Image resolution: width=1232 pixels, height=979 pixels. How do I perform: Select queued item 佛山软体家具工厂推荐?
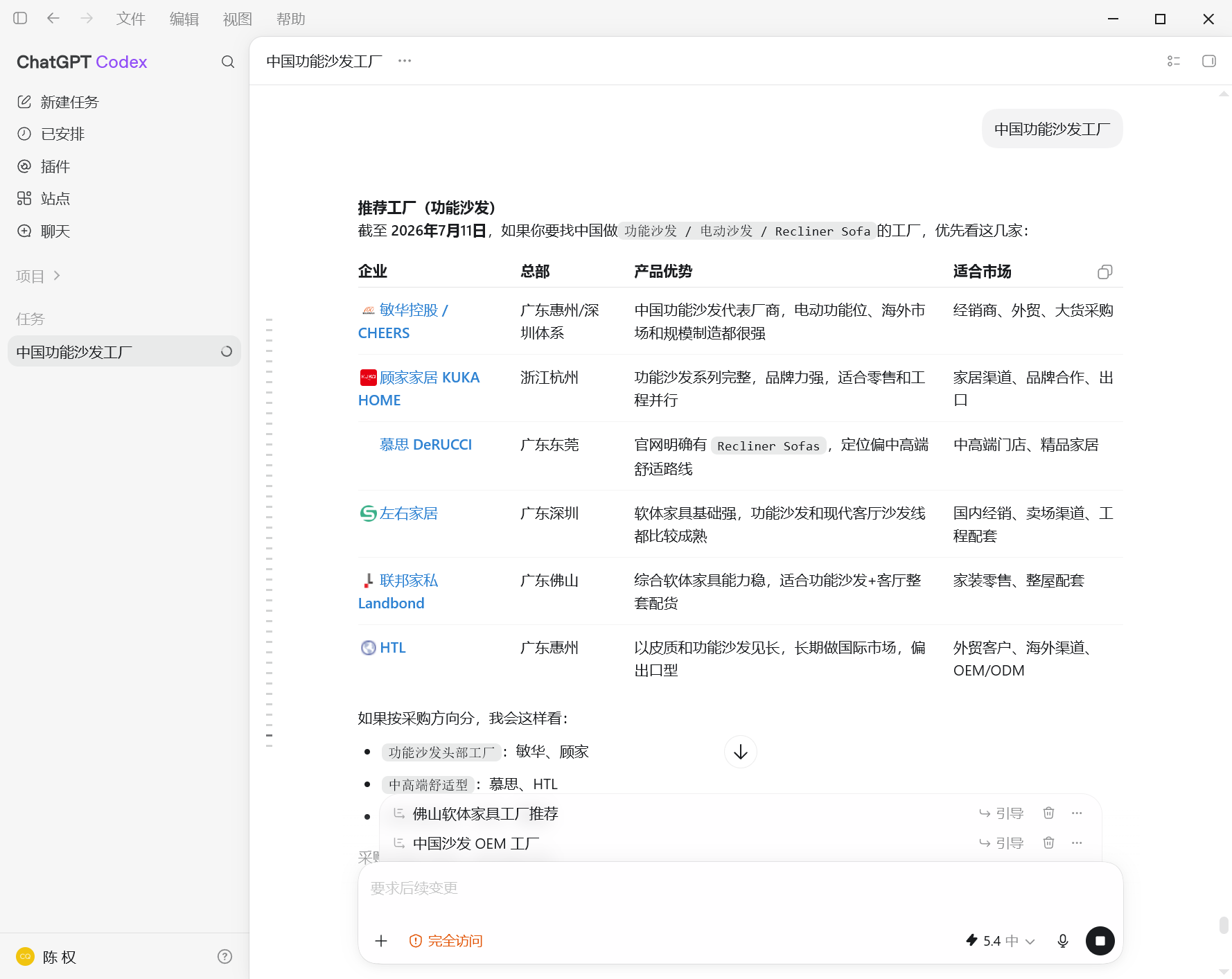pyautogui.click(x=485, y=813)
